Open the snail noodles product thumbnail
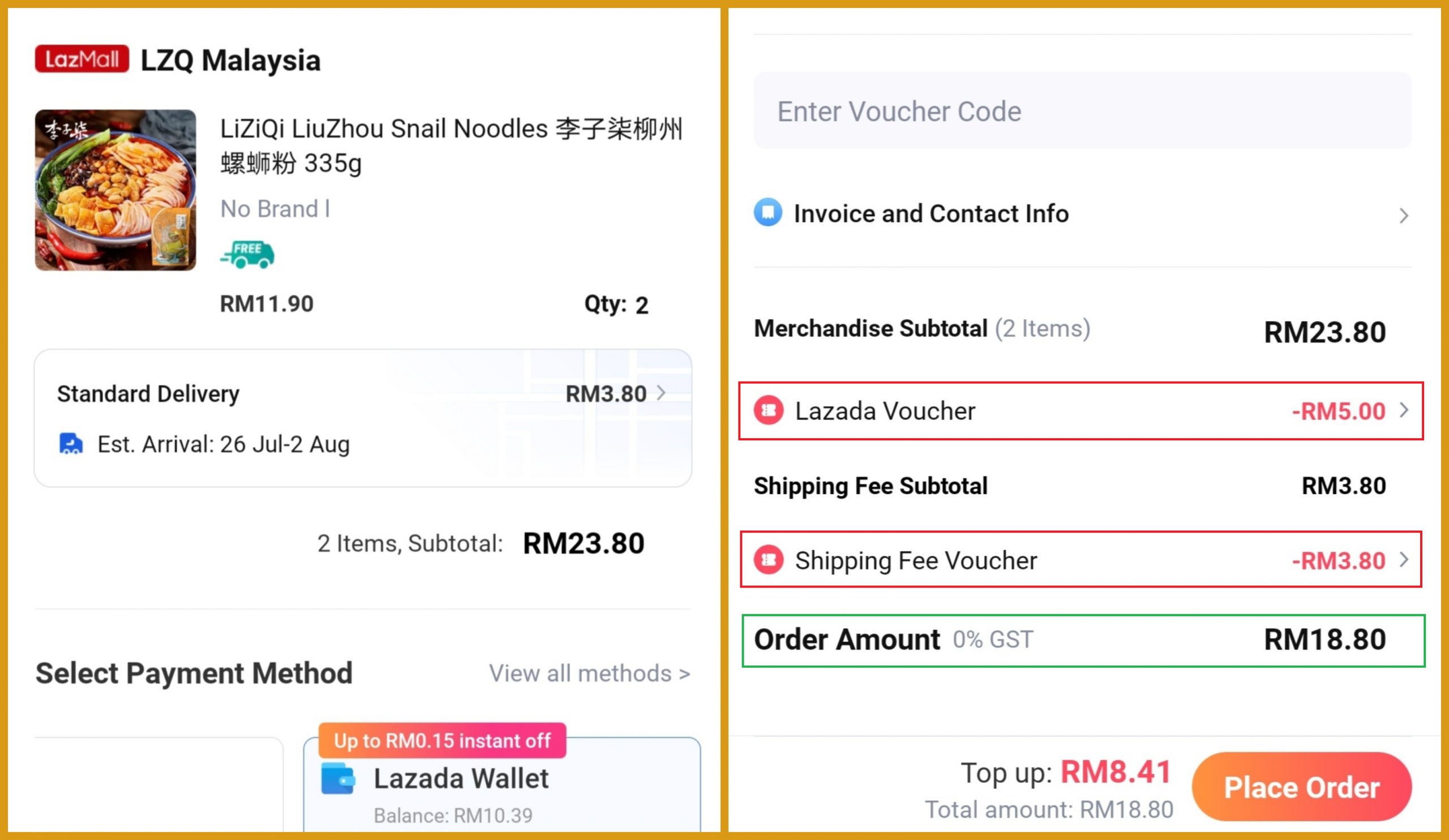The height and width of the screenshot is (840, 1449). tap(115, 190)
